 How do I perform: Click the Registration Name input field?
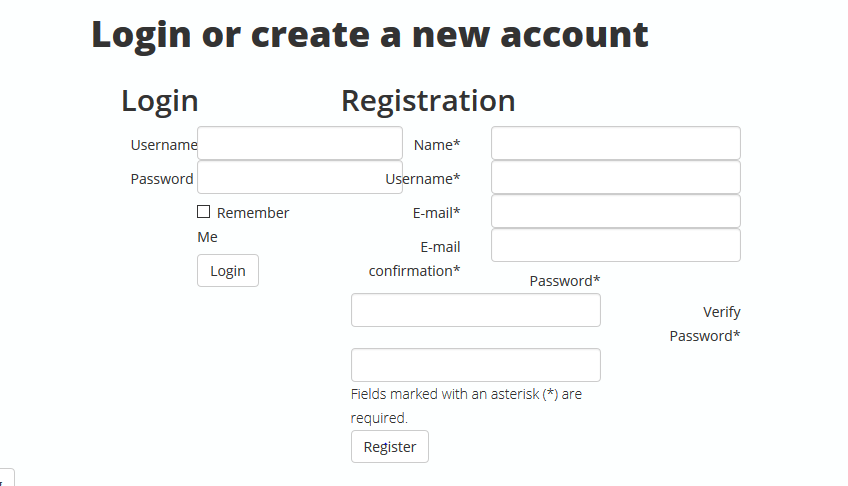pyautogui.click(x=615, y=143)
